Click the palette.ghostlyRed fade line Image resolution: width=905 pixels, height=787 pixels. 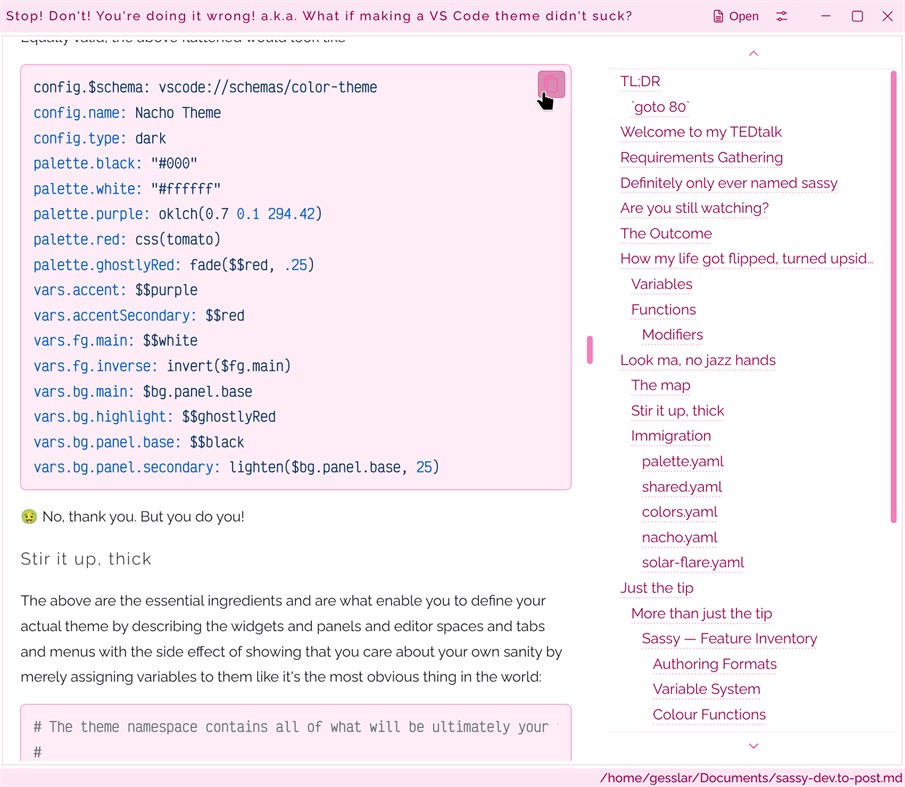[x=174, y=265]
